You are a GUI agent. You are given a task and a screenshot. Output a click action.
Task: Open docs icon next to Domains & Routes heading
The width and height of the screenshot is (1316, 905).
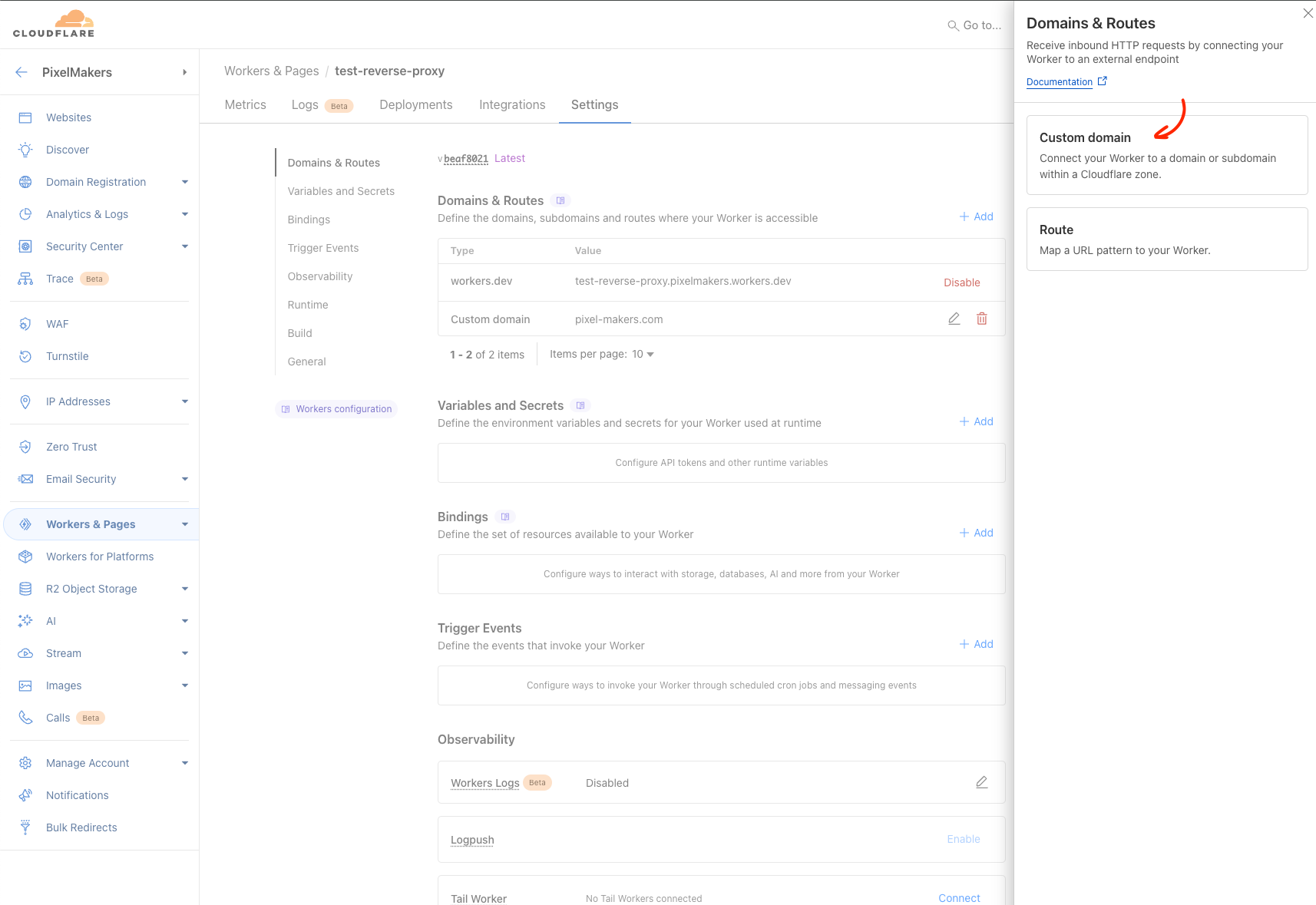(x=560, y=200)
